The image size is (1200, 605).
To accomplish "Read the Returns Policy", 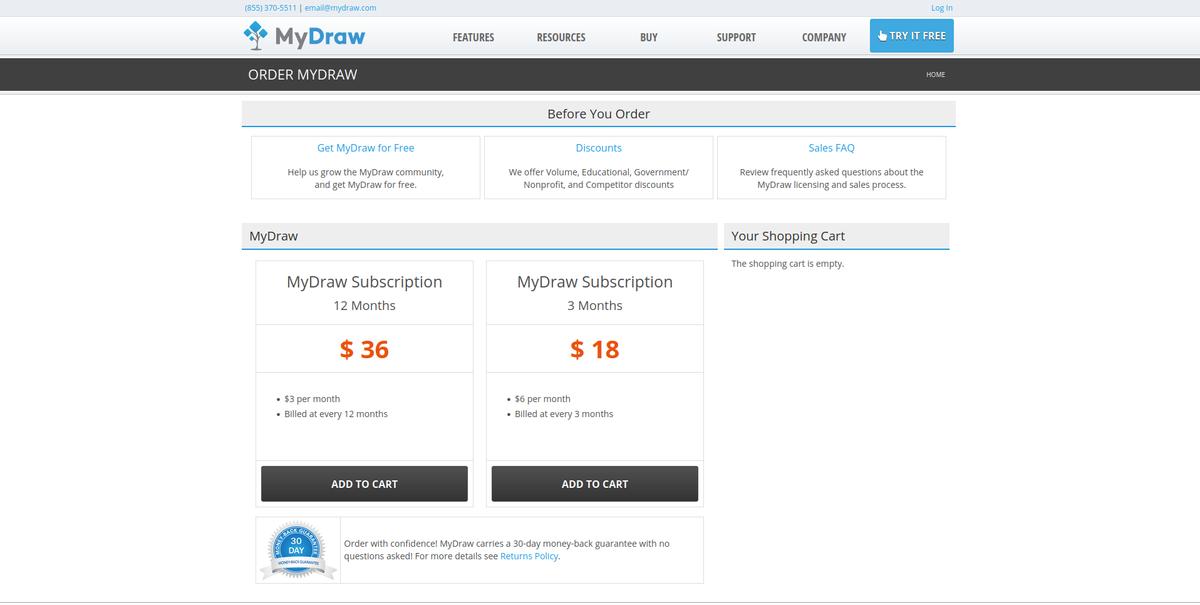I will [529, 556].
